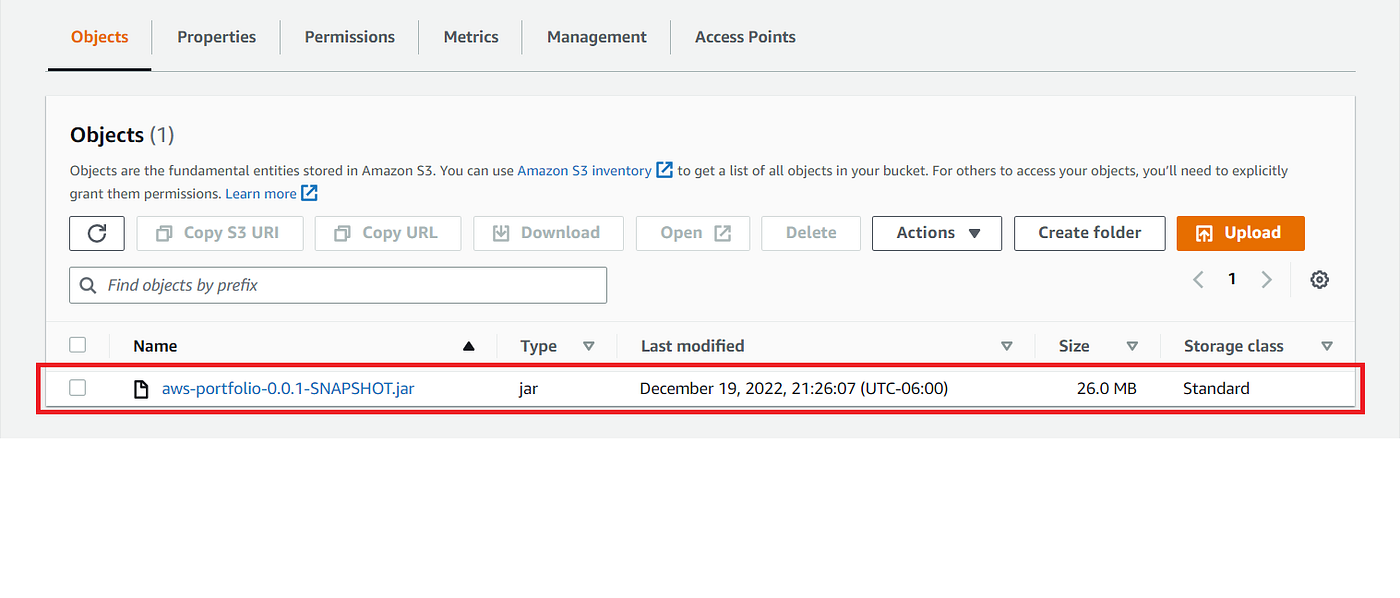
Task: Sort by Name ascending arrow
Action: click(468, 346)
